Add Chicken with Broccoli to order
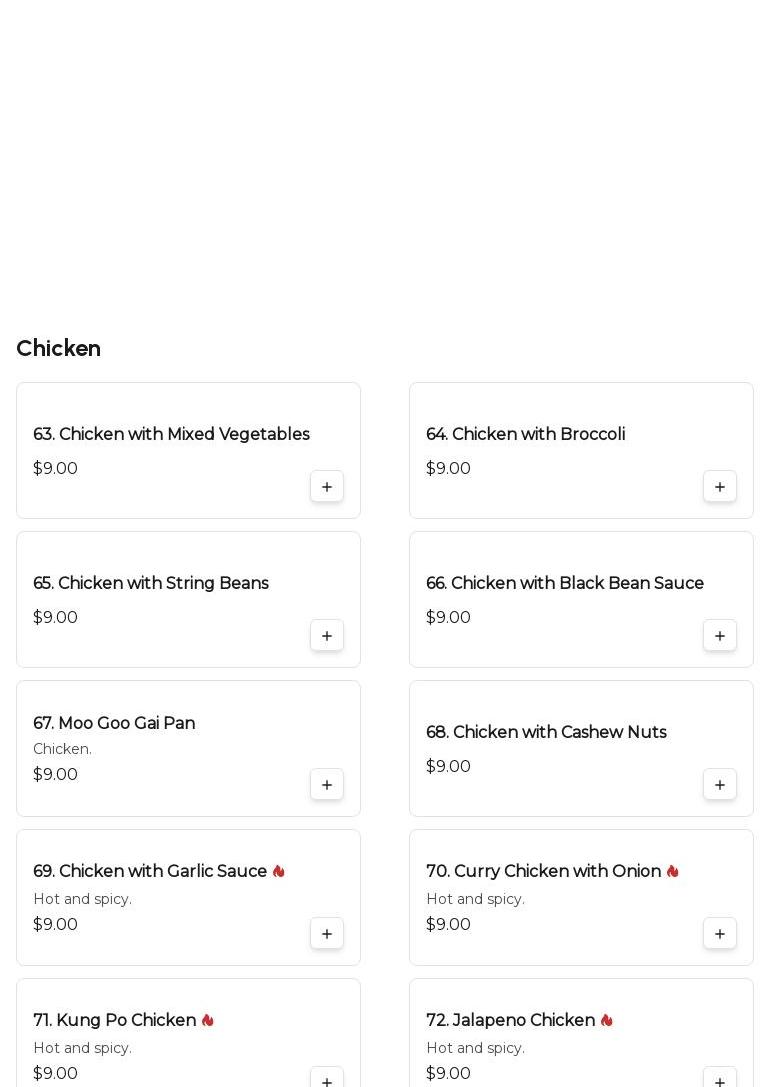The width and height of the screenshot is (770, 1087). [x=720, y=487]
